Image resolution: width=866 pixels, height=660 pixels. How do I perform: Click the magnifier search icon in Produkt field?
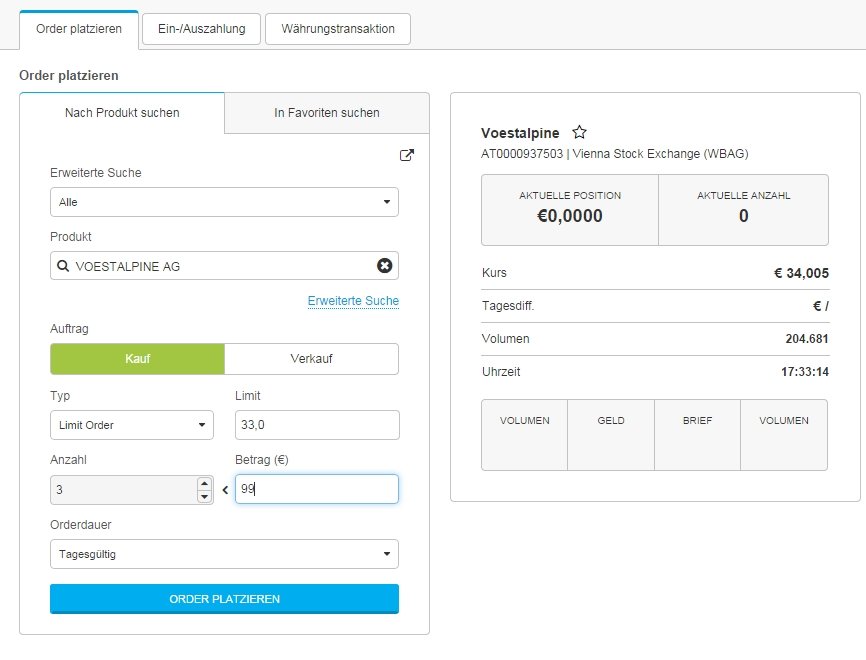click(63, 266)
